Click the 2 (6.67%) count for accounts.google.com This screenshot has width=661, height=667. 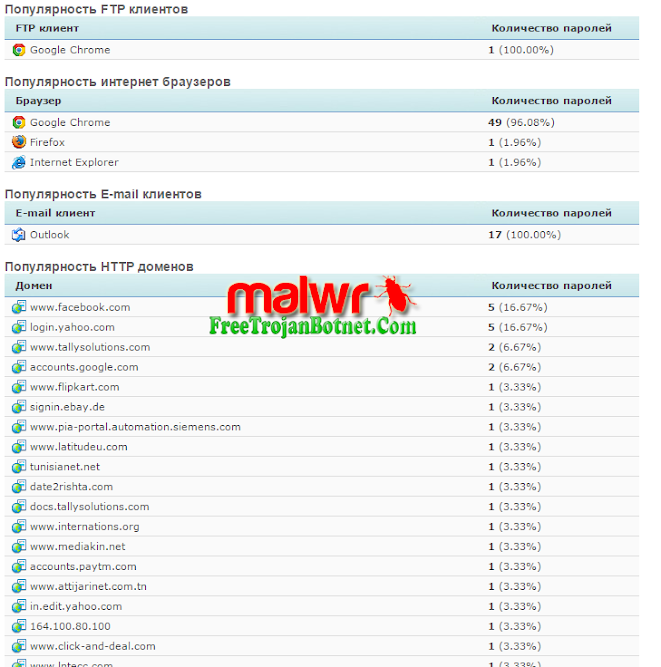click(x=514, y=367)
